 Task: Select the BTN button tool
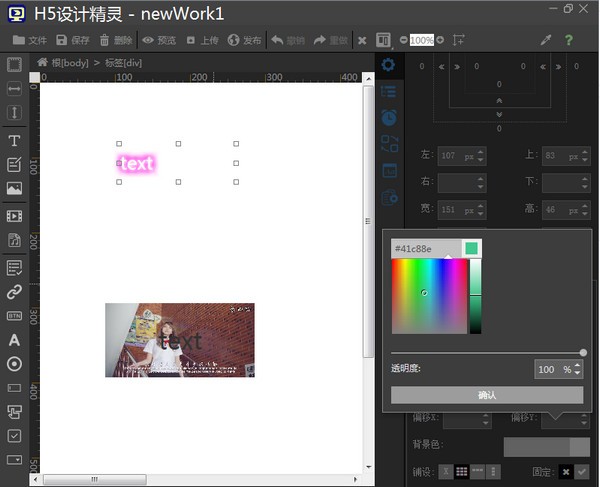(x=14, y=316)
